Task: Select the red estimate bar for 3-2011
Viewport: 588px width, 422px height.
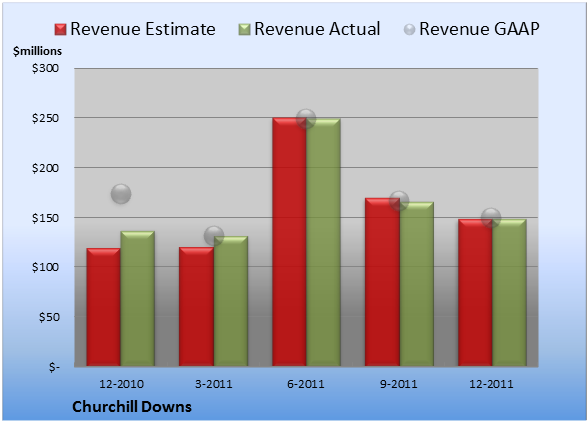Action: (x=196, y=307)
